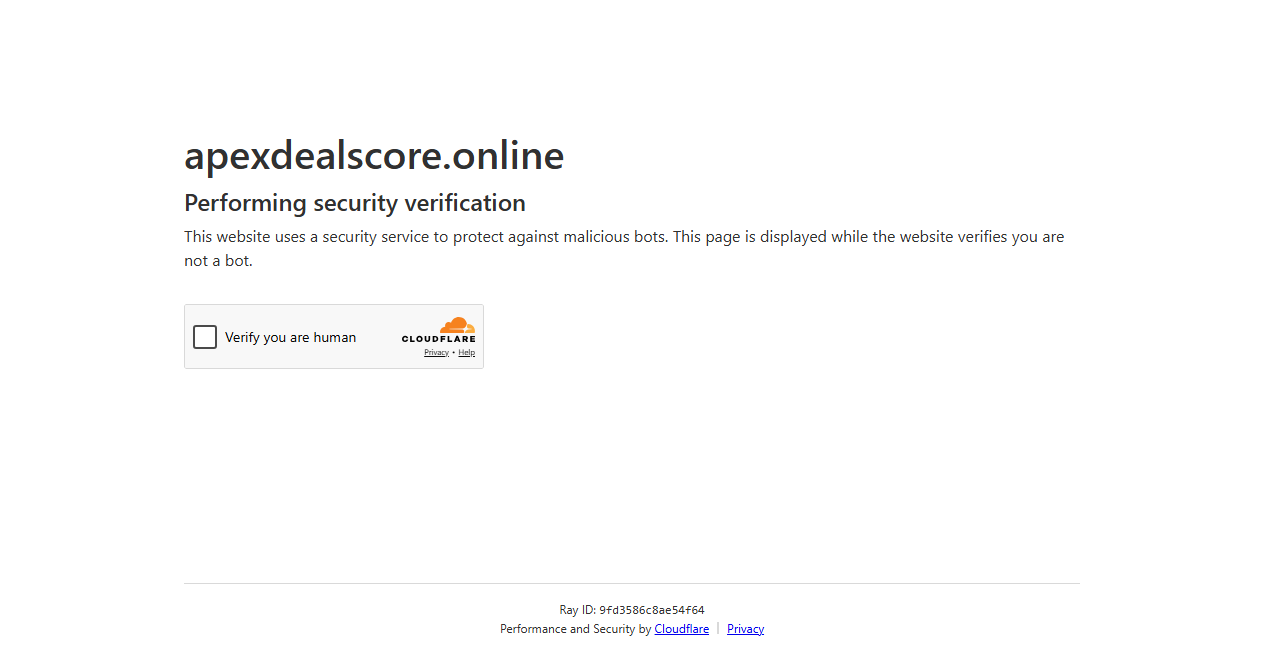Click 'Performance and Security by' footer text
1264x653 pixels.
pyautogui.click(x=576, y=629)
